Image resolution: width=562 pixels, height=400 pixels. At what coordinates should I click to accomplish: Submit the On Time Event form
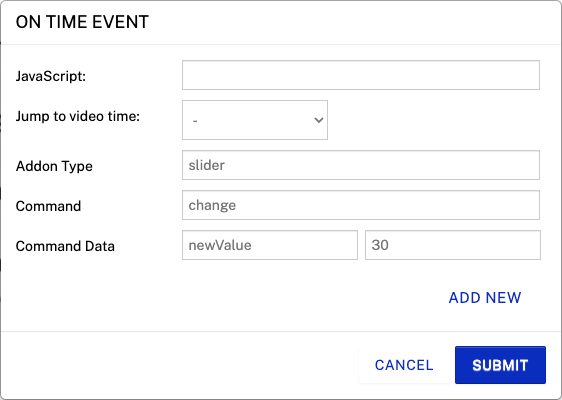[500, 365]
